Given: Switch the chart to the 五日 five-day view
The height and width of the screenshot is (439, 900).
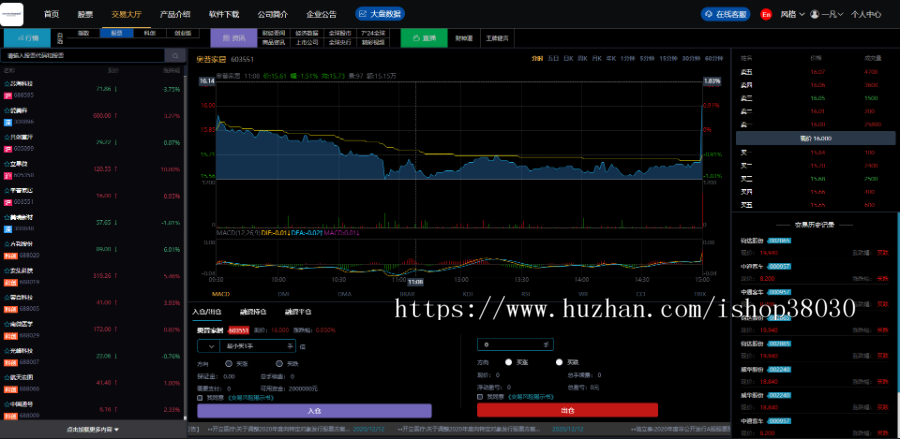Looking at the screenshot, I should (x=553, y=58).
